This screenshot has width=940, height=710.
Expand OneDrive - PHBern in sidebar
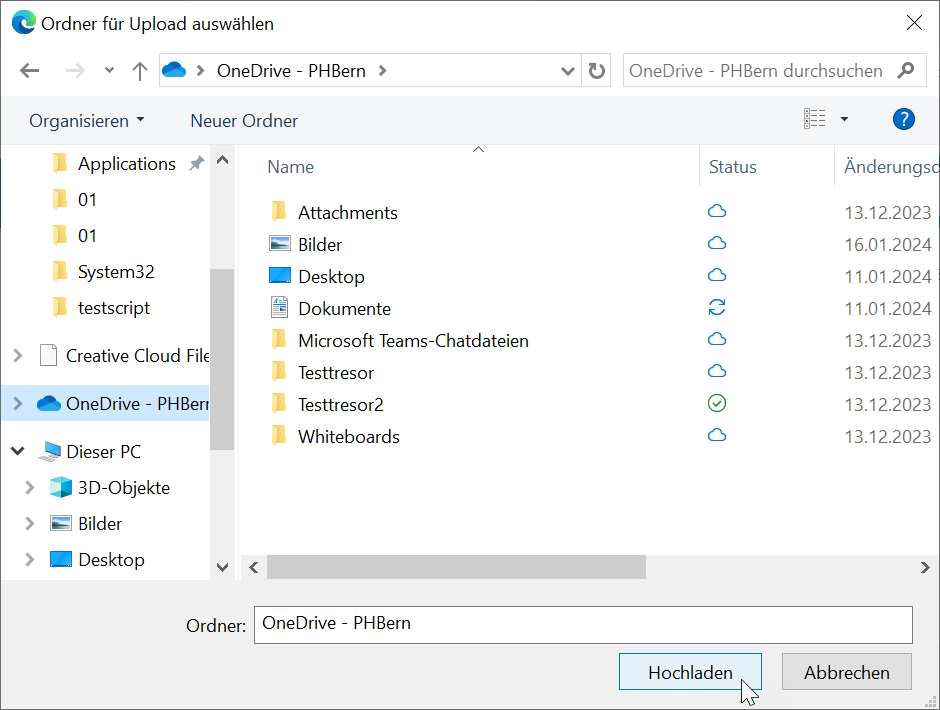coord(18,404)
